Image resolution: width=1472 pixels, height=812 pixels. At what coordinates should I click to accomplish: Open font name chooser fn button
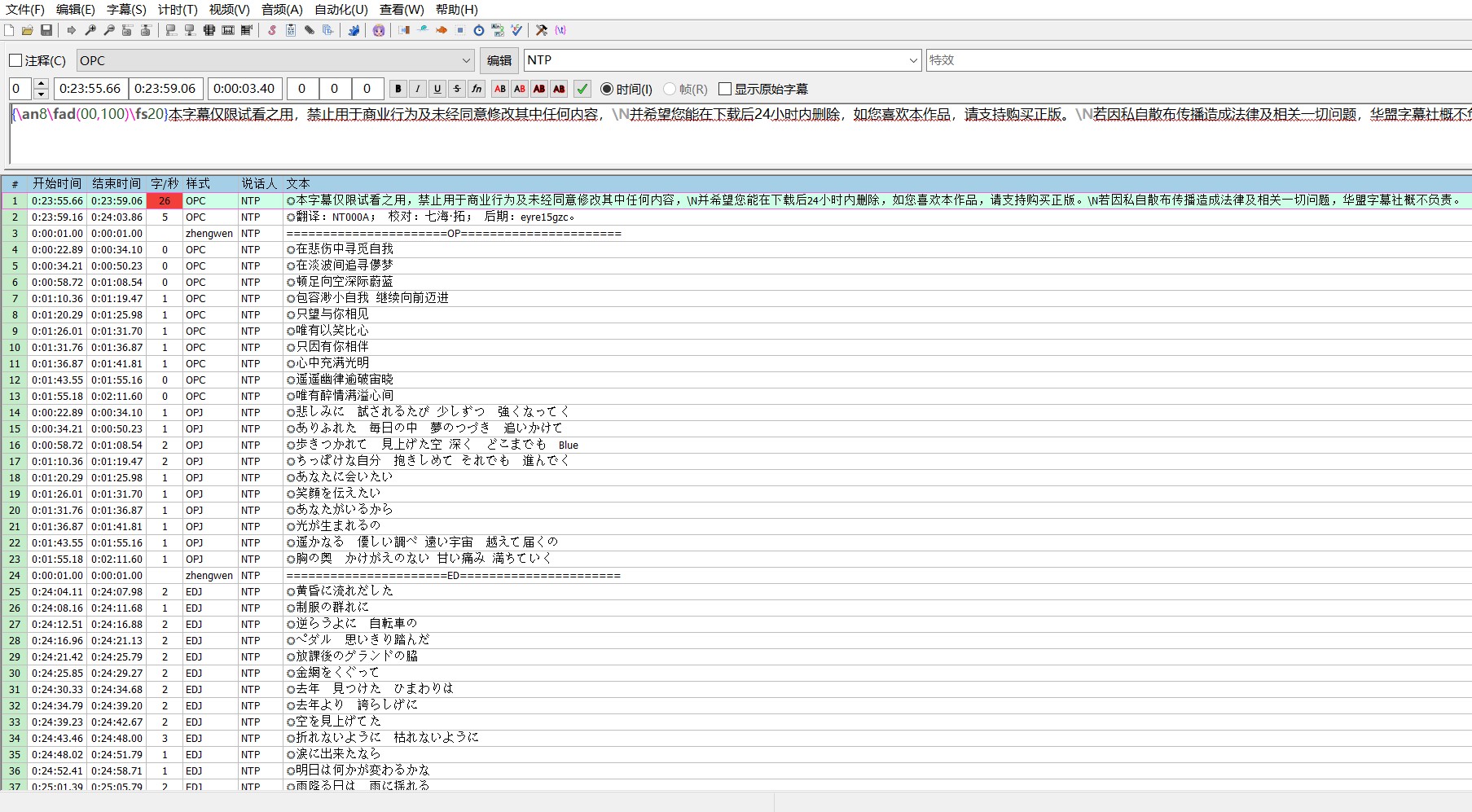[x=477, y=89]
